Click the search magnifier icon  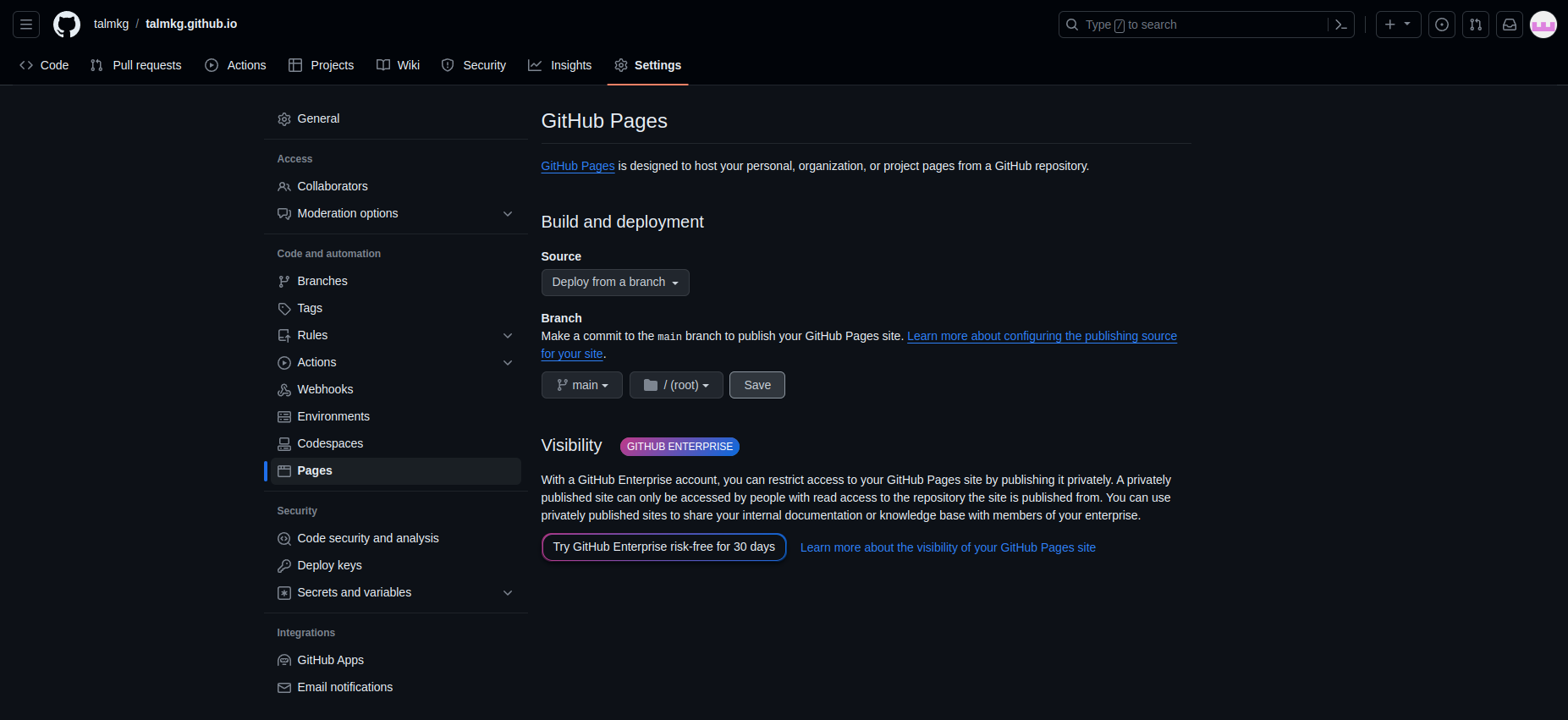pos(1072,25)
